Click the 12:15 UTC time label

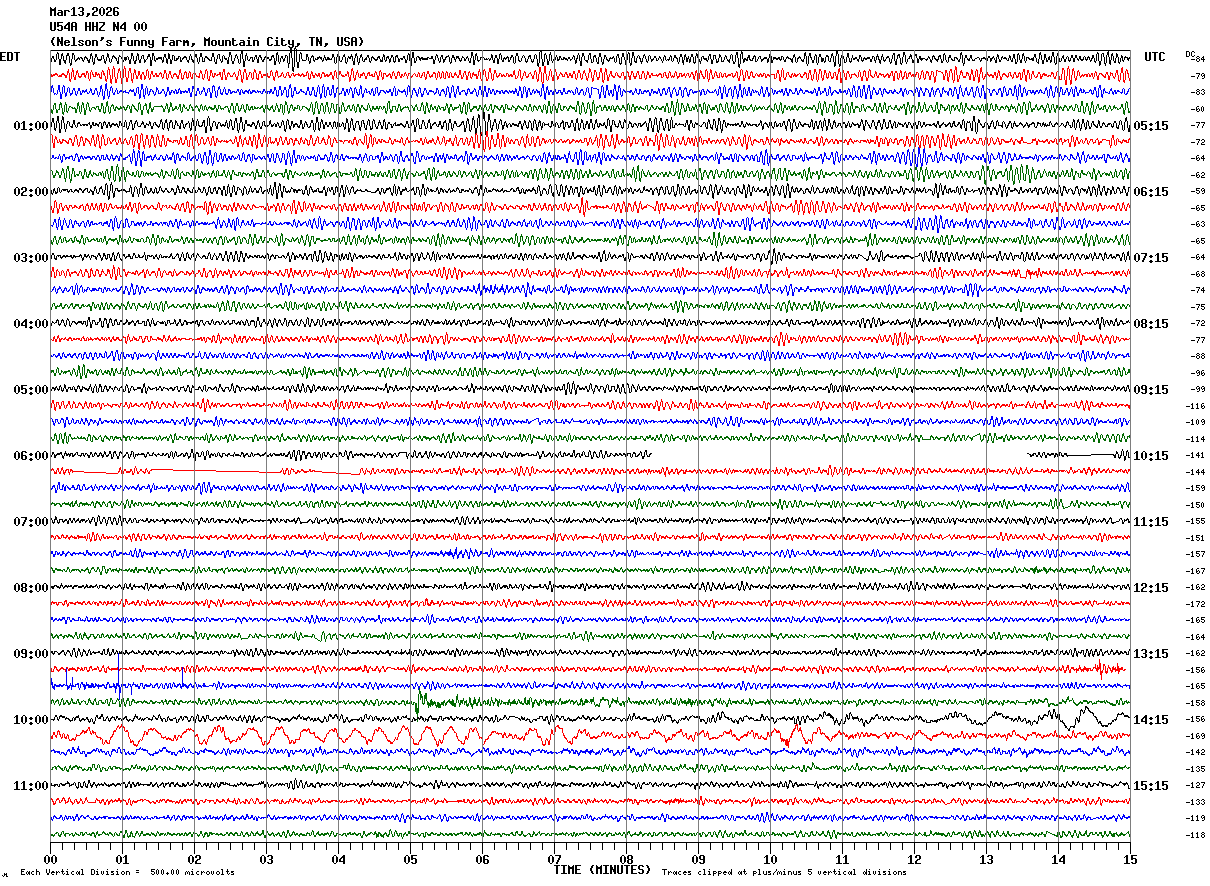point(1151,588)
